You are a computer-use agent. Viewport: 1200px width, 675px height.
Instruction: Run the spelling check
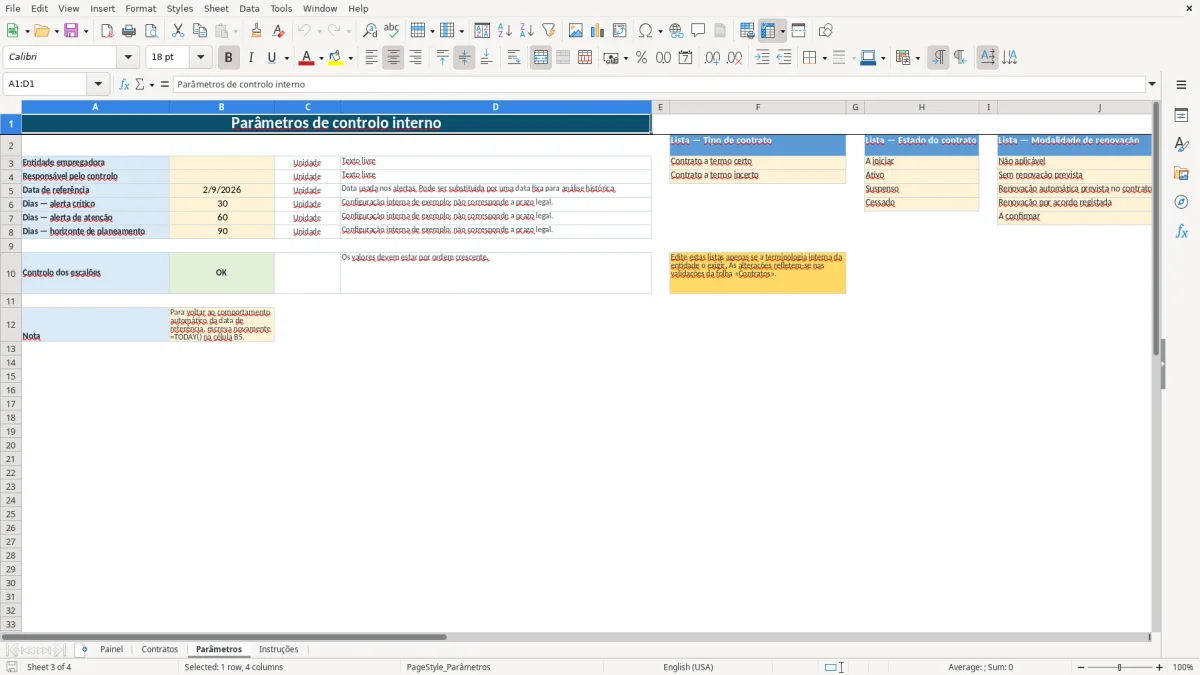pyautogui.click(x=392, y=31)
